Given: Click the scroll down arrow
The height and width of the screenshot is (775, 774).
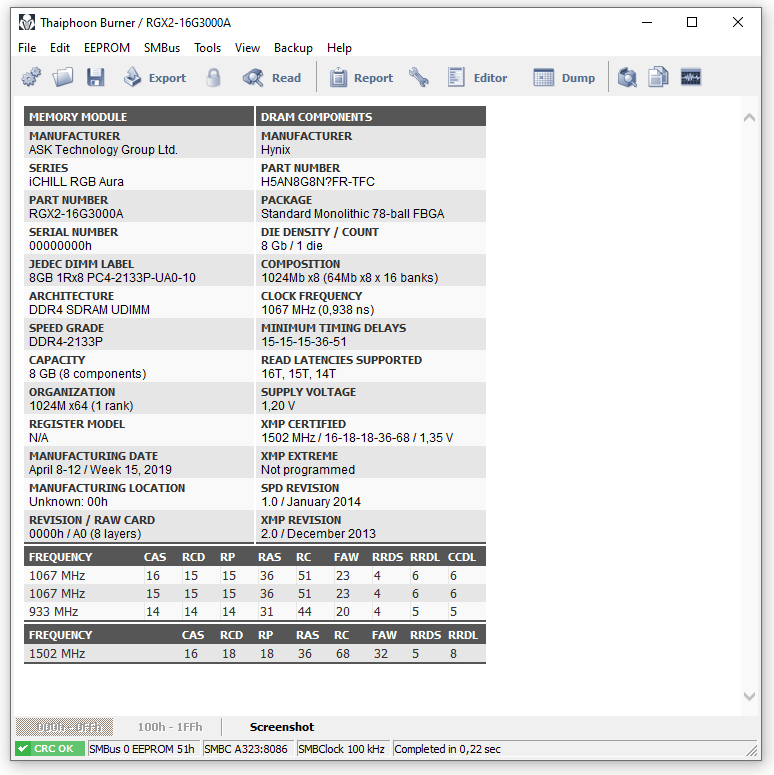Looking at the screenshot, I should (x=749, y=696).
